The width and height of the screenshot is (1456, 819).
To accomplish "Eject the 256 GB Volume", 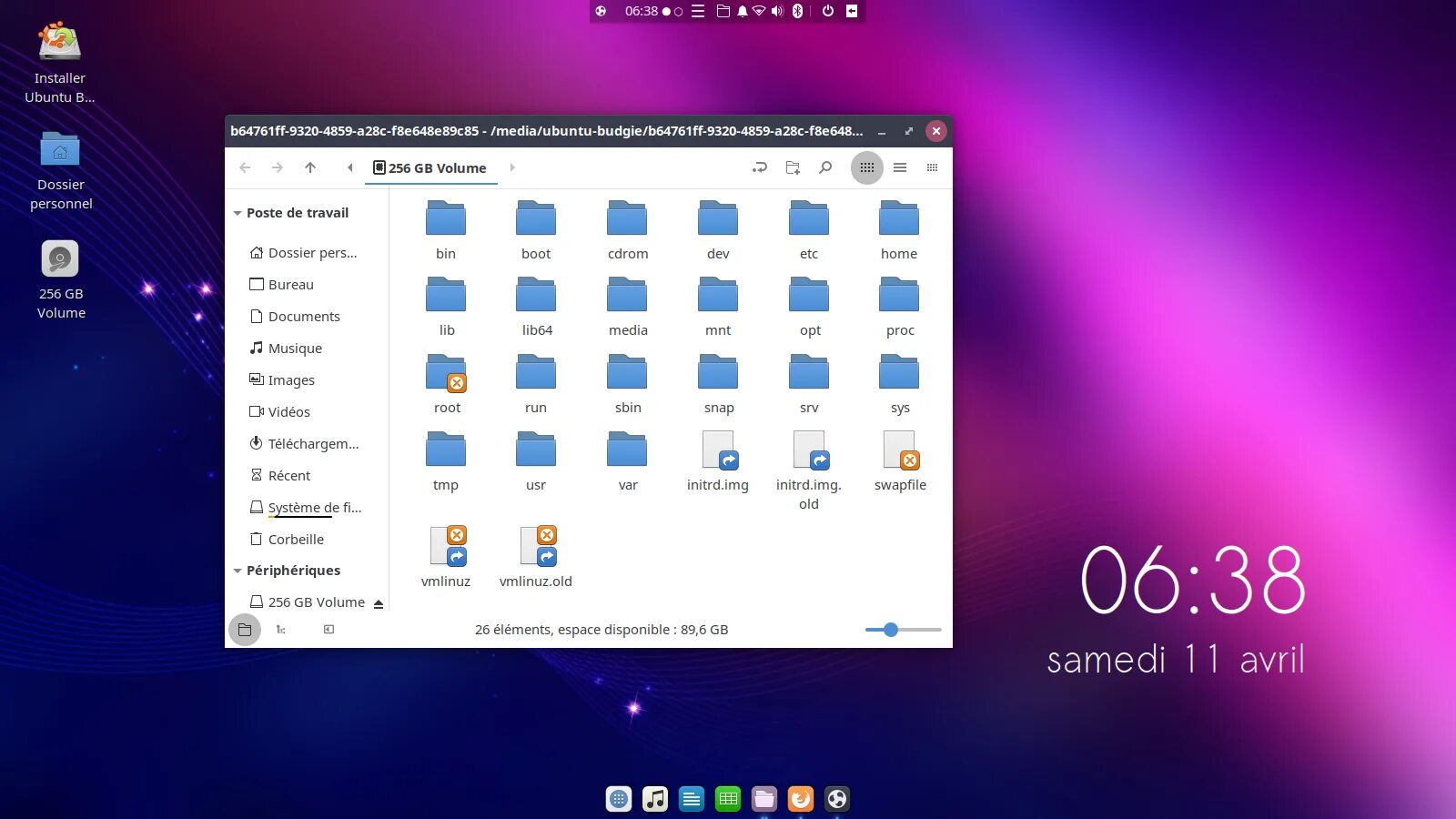I will click(x=379, y=603).
